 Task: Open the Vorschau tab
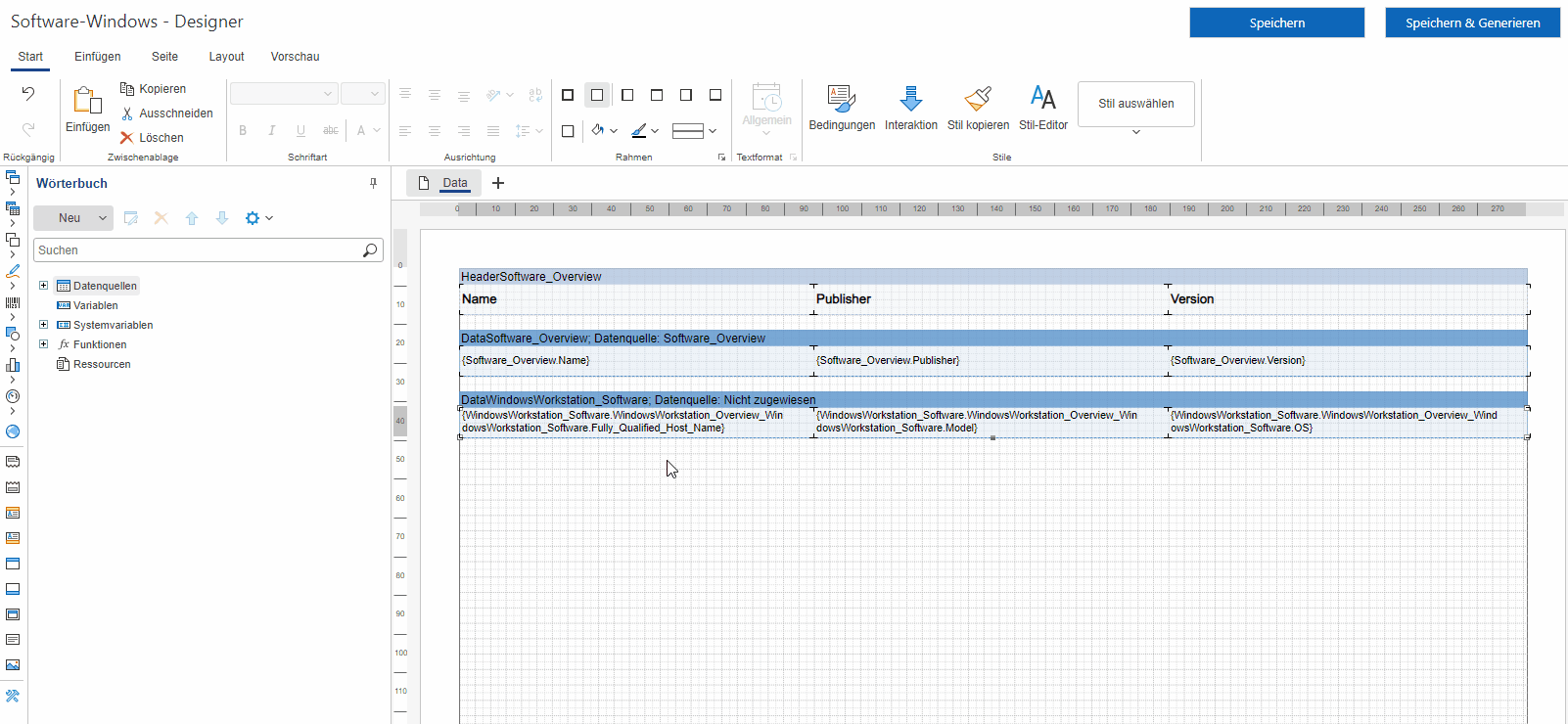pyautogui.click(x=295, y=57)
